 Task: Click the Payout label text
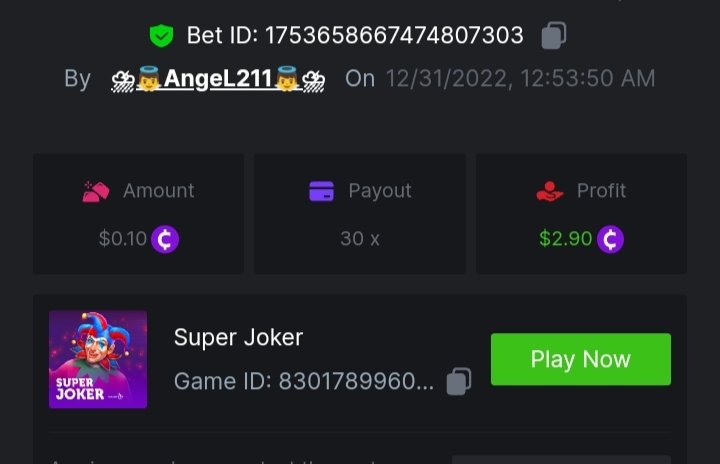[379, 191]
